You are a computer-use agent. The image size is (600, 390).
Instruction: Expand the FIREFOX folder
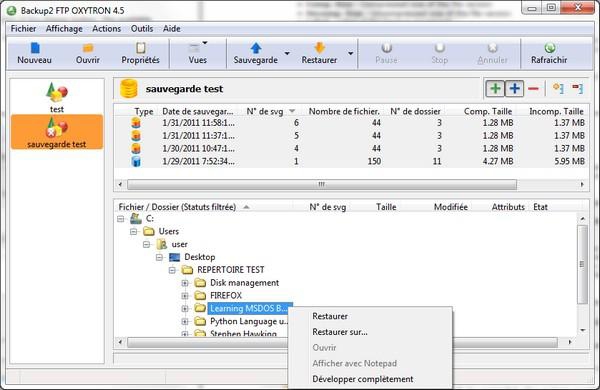[185, 296]
